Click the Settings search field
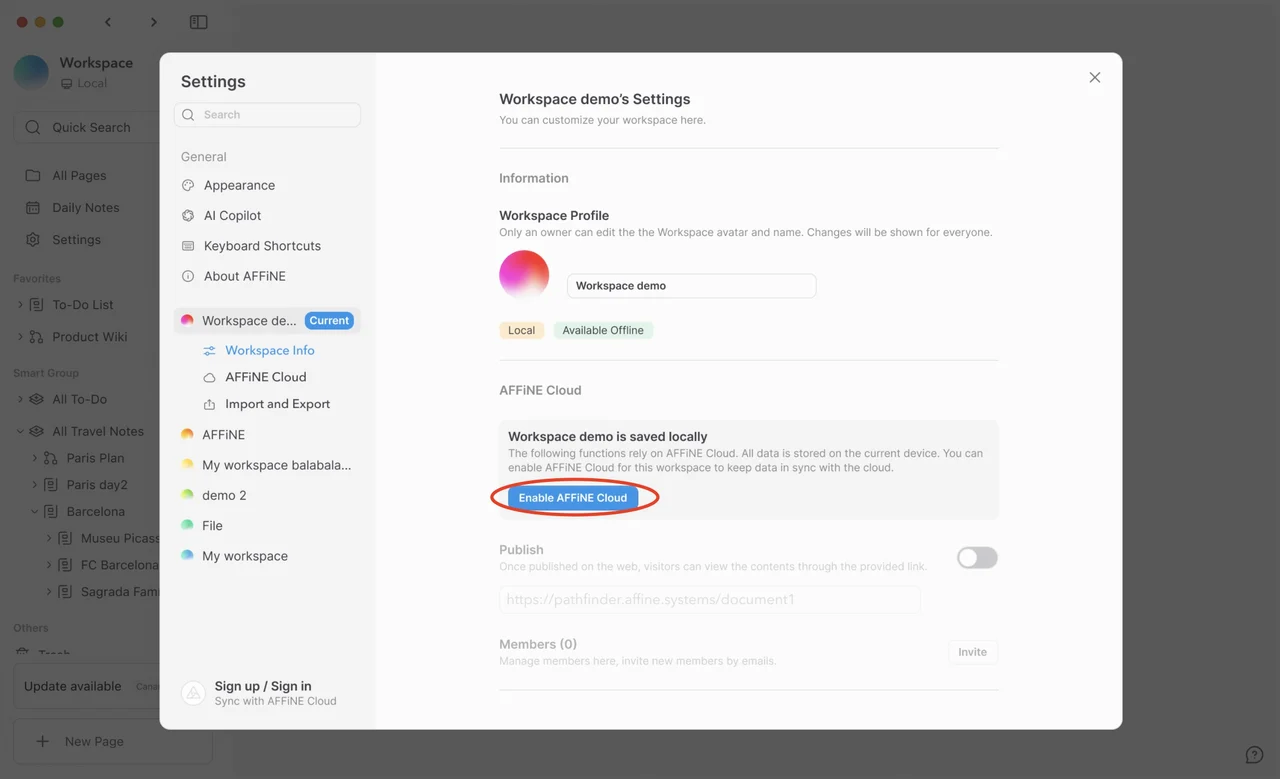 [267, 115]
